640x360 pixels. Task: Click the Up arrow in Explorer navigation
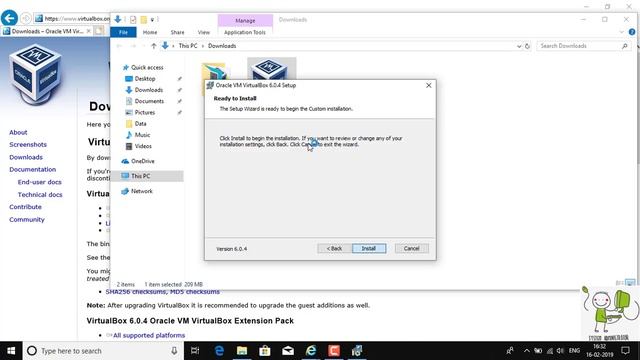(154, 46)
